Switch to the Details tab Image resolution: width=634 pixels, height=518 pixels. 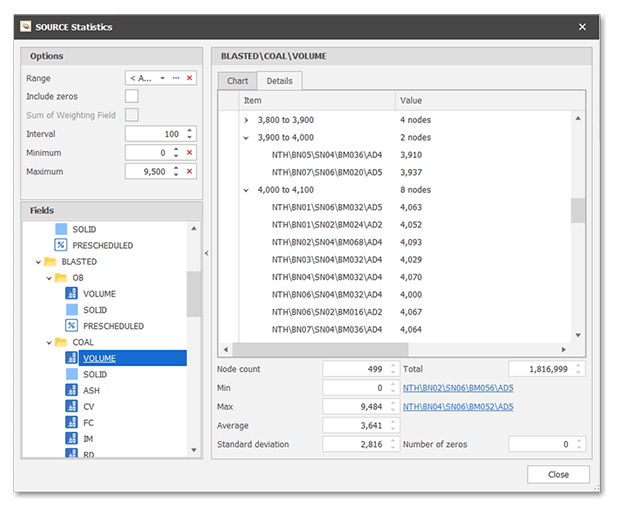point(279,81)
